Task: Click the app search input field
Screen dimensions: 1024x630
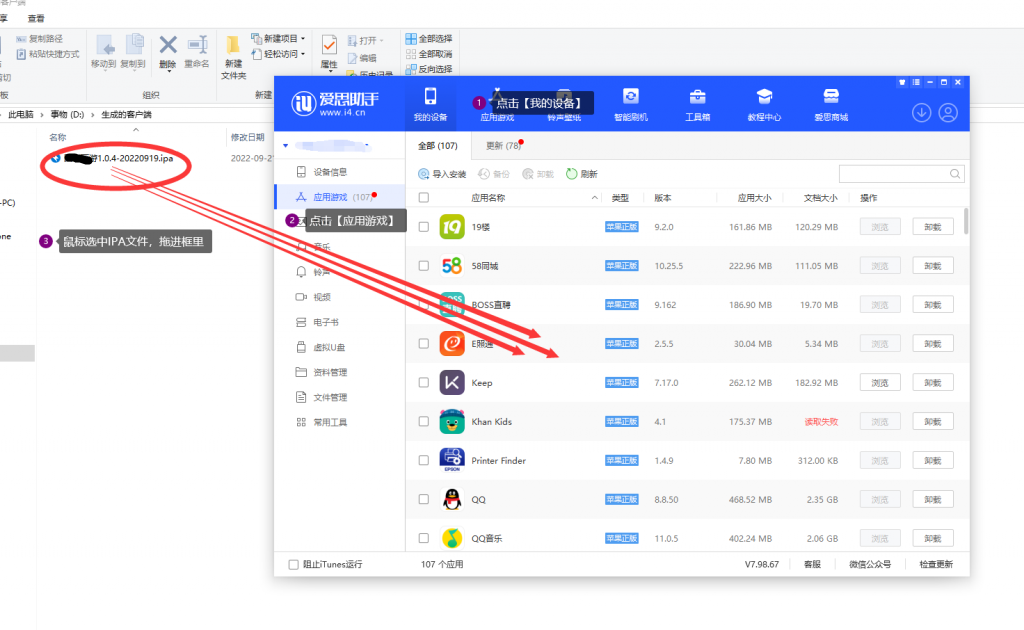Action: point(895,174)
